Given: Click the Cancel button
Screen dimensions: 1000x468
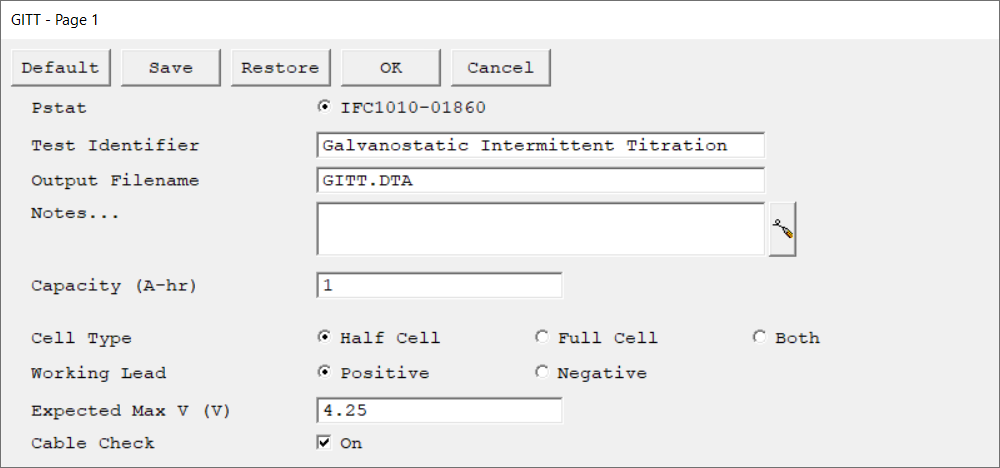Looking at the screenshot, I should pos(500,68).
